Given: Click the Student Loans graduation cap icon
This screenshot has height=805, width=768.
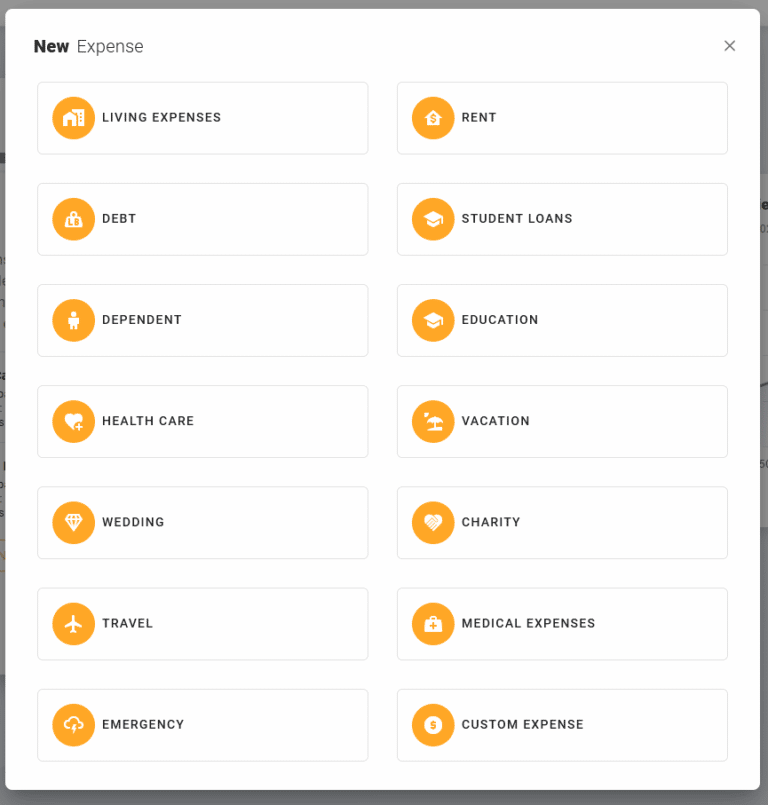Looking at the screenshot, I should pos(433,219).
